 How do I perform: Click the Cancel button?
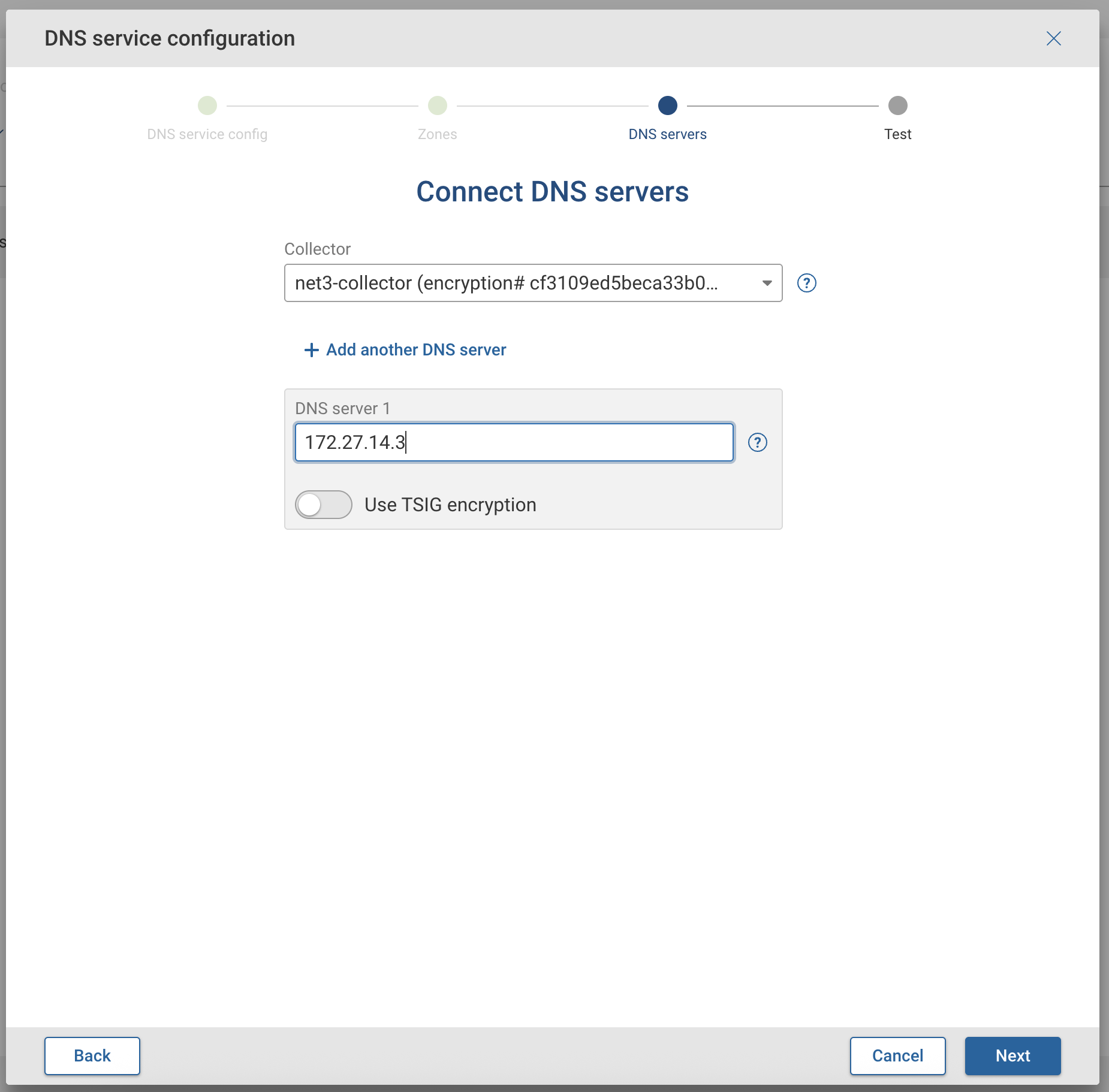pyautogui.click(x=897, y=1055)
